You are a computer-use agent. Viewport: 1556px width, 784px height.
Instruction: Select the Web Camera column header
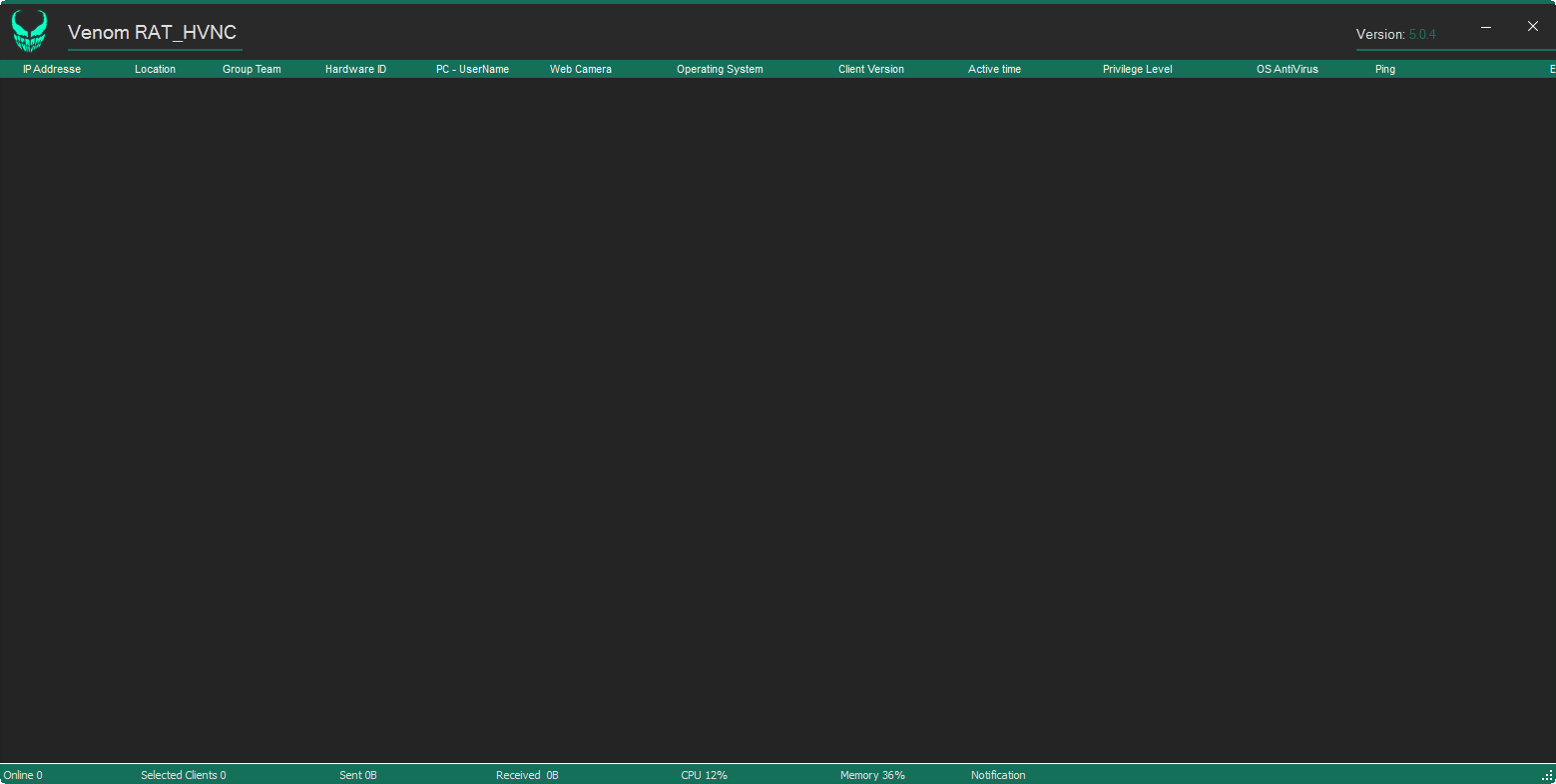tap(580, 69)
